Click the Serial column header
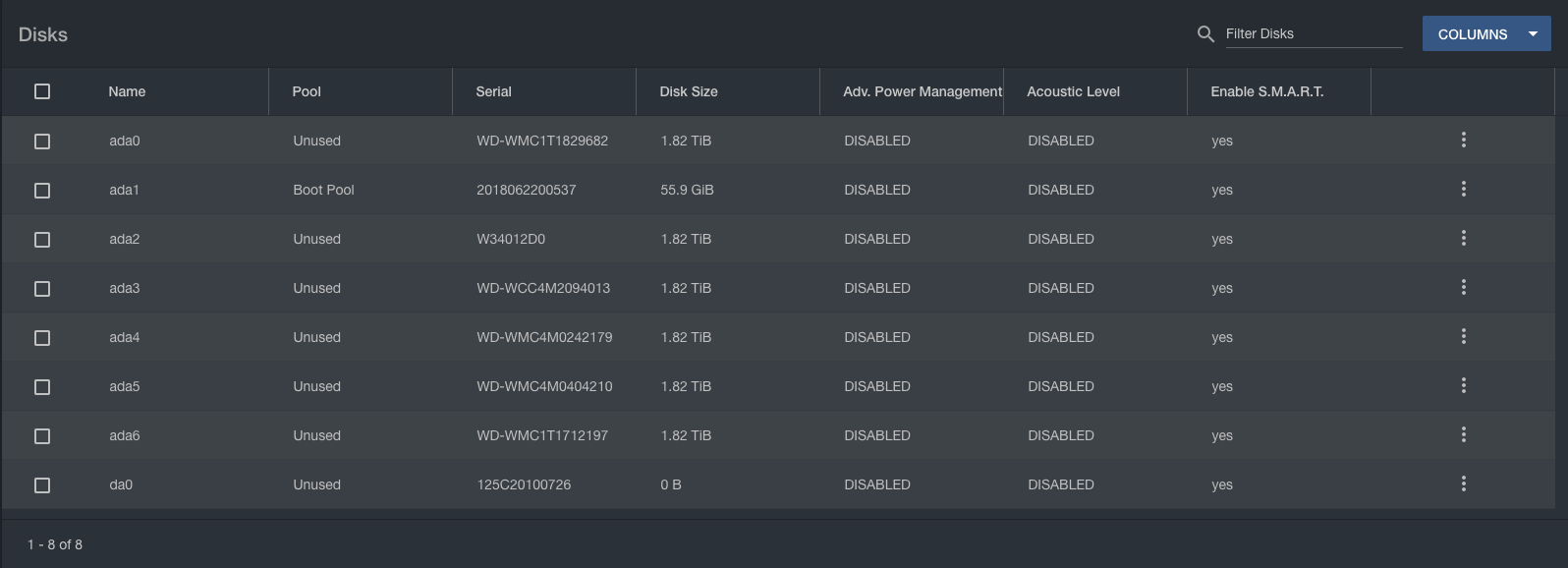This screenshot has height=568, width=1568. [x=493, y=91]
